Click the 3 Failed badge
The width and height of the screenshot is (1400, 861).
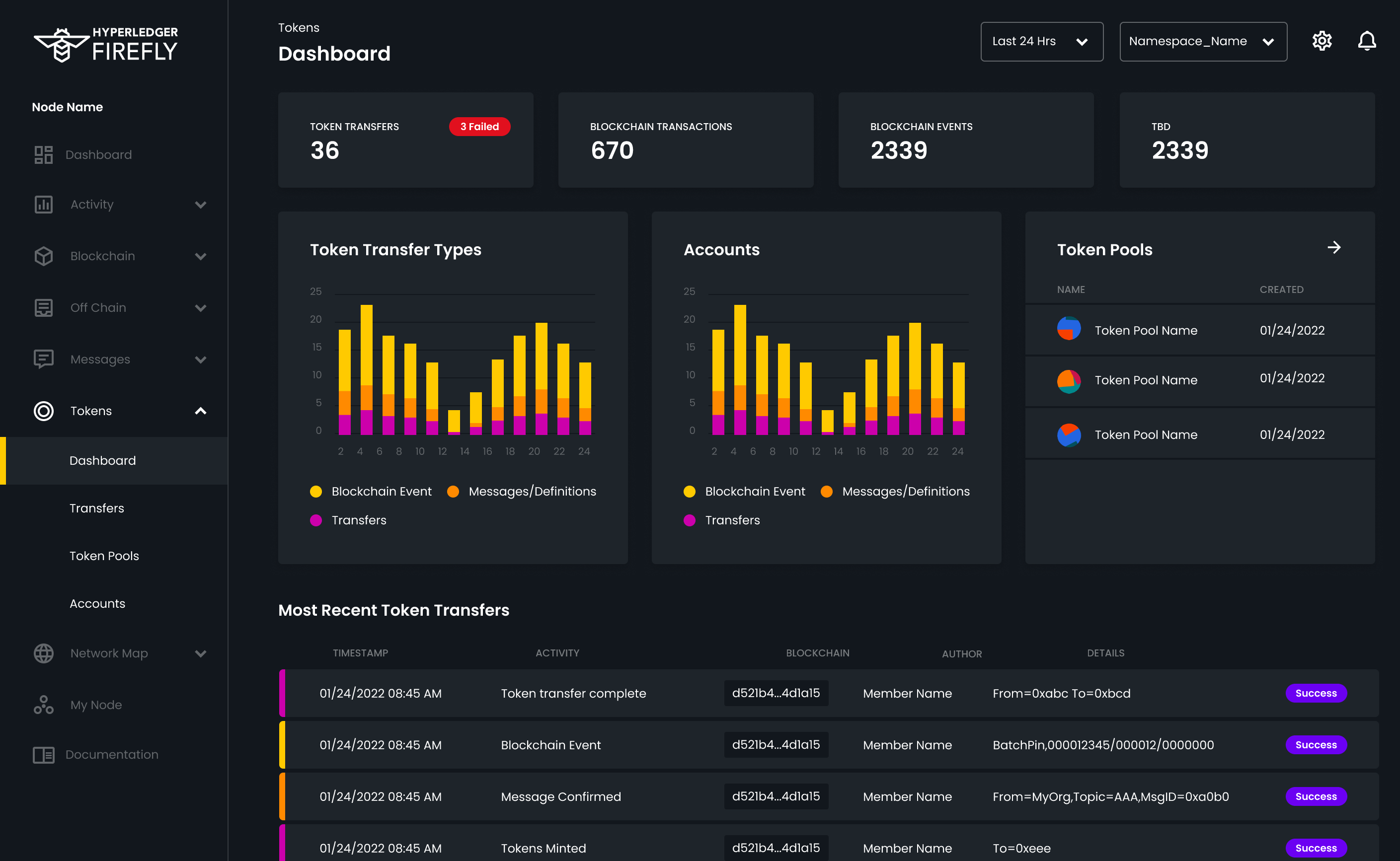[x=479, y=127]
